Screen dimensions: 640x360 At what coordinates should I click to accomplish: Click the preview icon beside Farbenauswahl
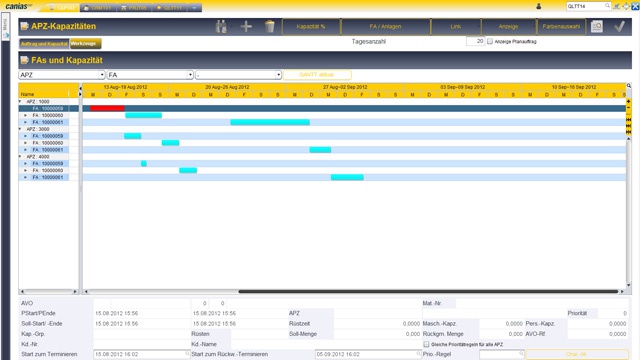597,27
